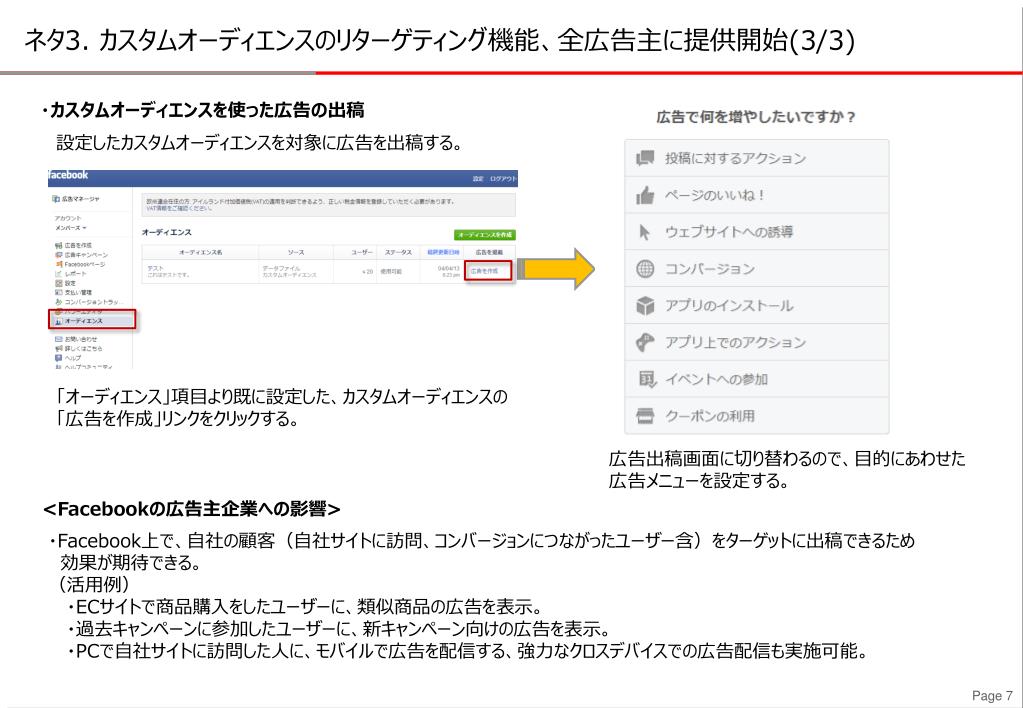The width and height of the screenshot is (1023, 708).
Task: Click the 広告を掲載 column header
Action: (x=490, y=252)
